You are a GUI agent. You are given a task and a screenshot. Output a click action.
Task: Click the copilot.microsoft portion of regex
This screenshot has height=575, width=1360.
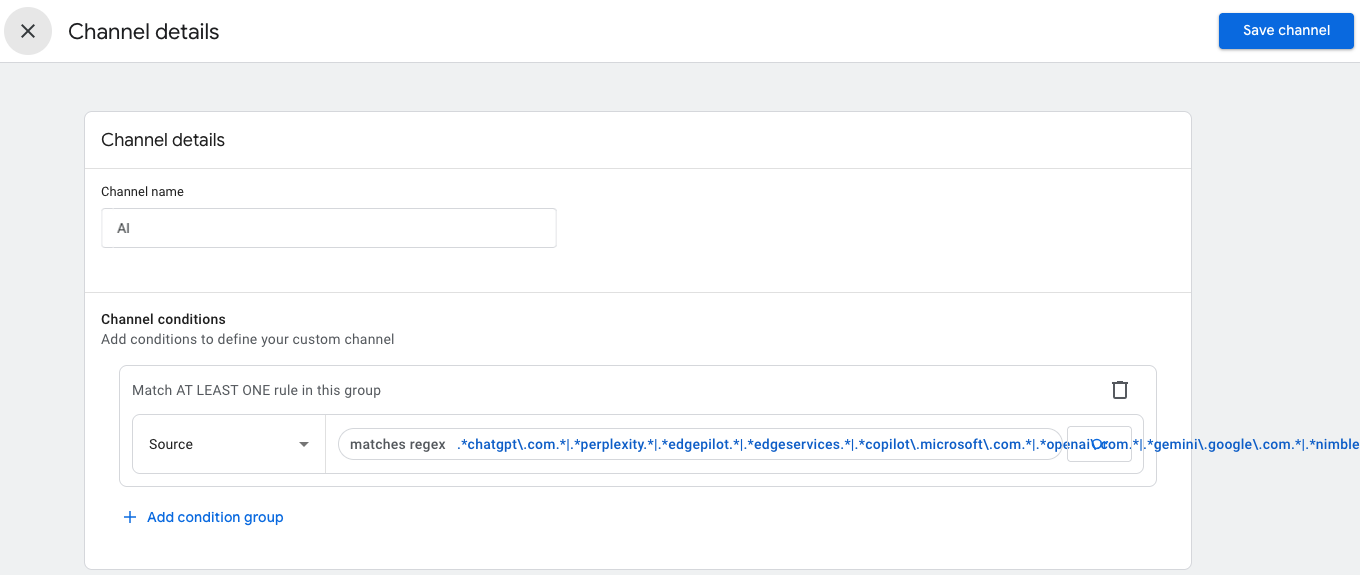point(943,444)
